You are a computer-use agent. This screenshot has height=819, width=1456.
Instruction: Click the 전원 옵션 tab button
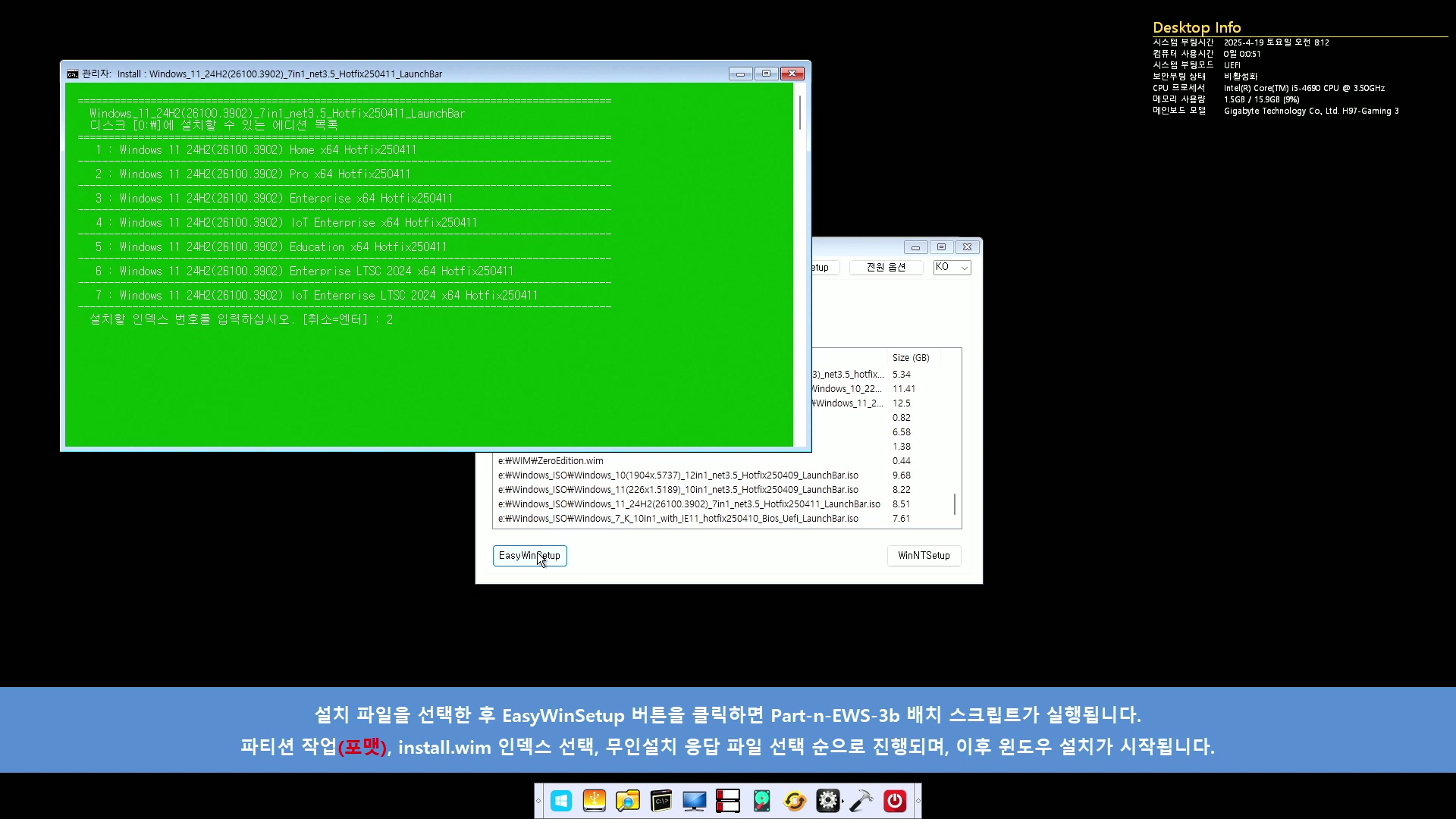(x=886, y=268)
